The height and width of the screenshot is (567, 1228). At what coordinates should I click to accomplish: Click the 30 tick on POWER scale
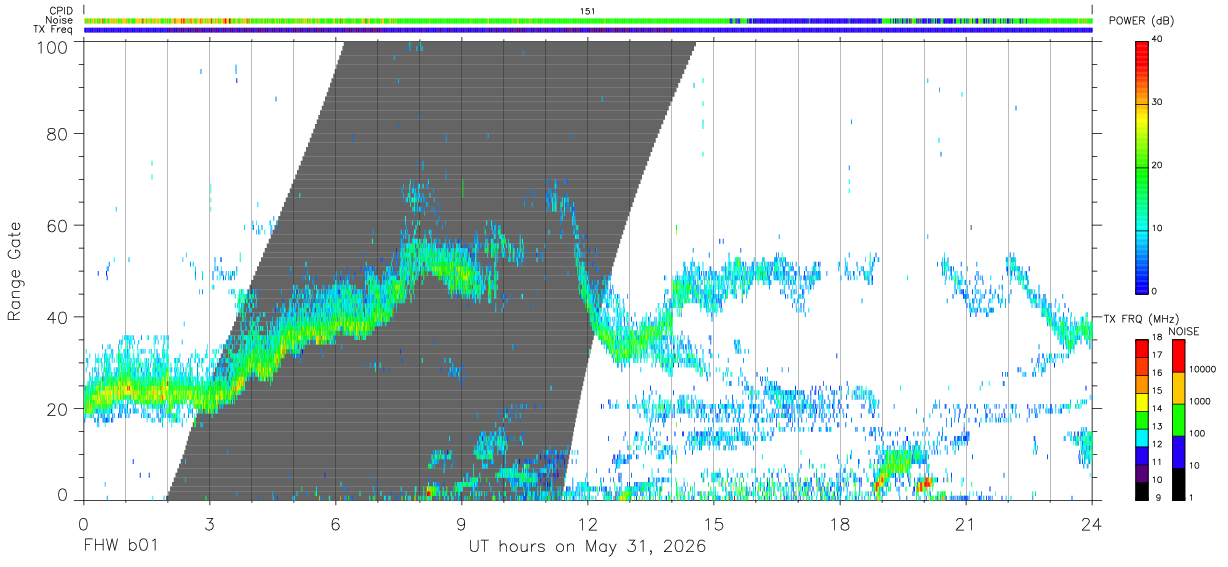tap(1157, 103)
